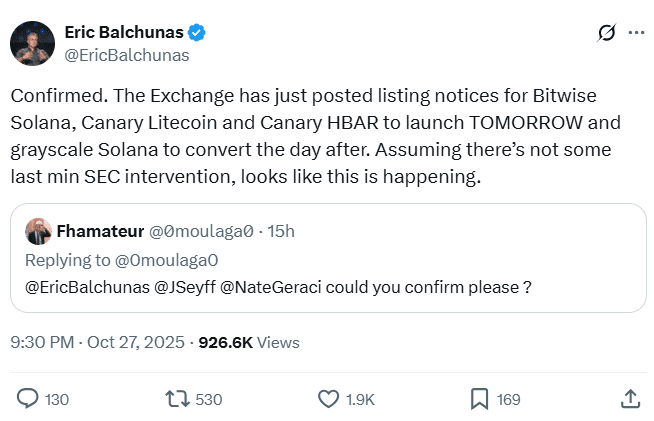
Task: Click the @0moulaga0 handle beside Fhamateur
Action: click(201, 231)
